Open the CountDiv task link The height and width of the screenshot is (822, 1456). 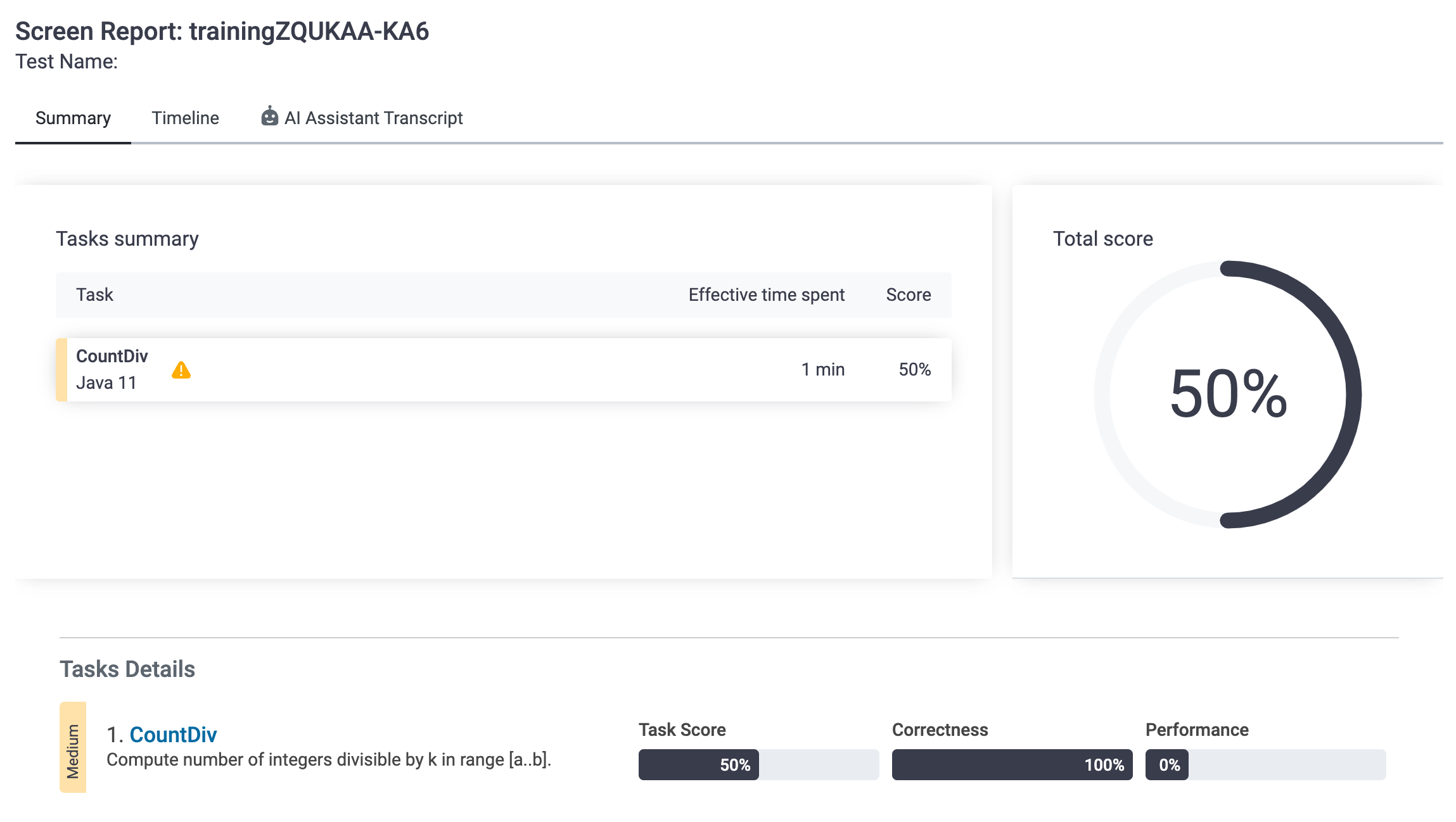[x=173, y=735]
